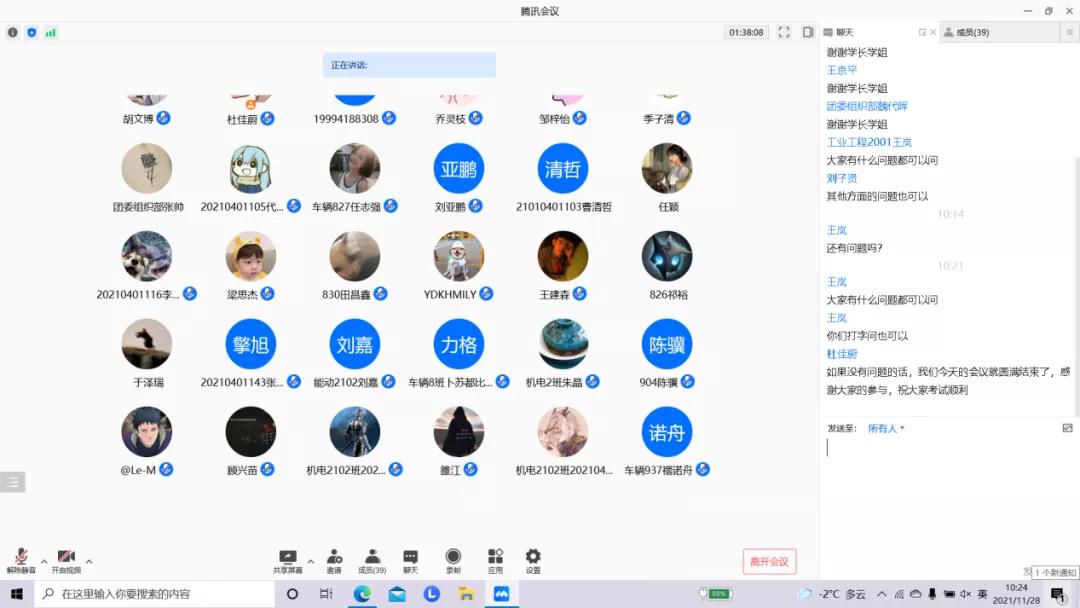Viewport: 1080px width, 608px height.
Task: Click Share Screen (共享屏幕)
Action: pyautogui.click(x=288, y=560)
